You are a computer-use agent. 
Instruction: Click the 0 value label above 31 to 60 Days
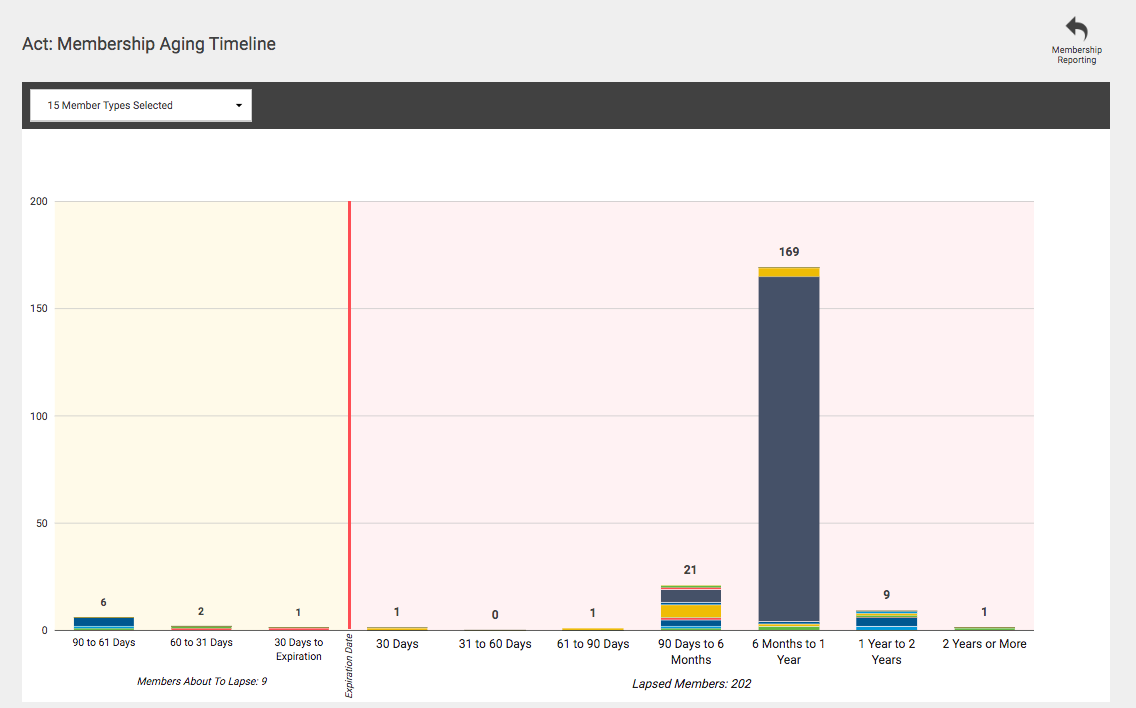tap(495, 615)
